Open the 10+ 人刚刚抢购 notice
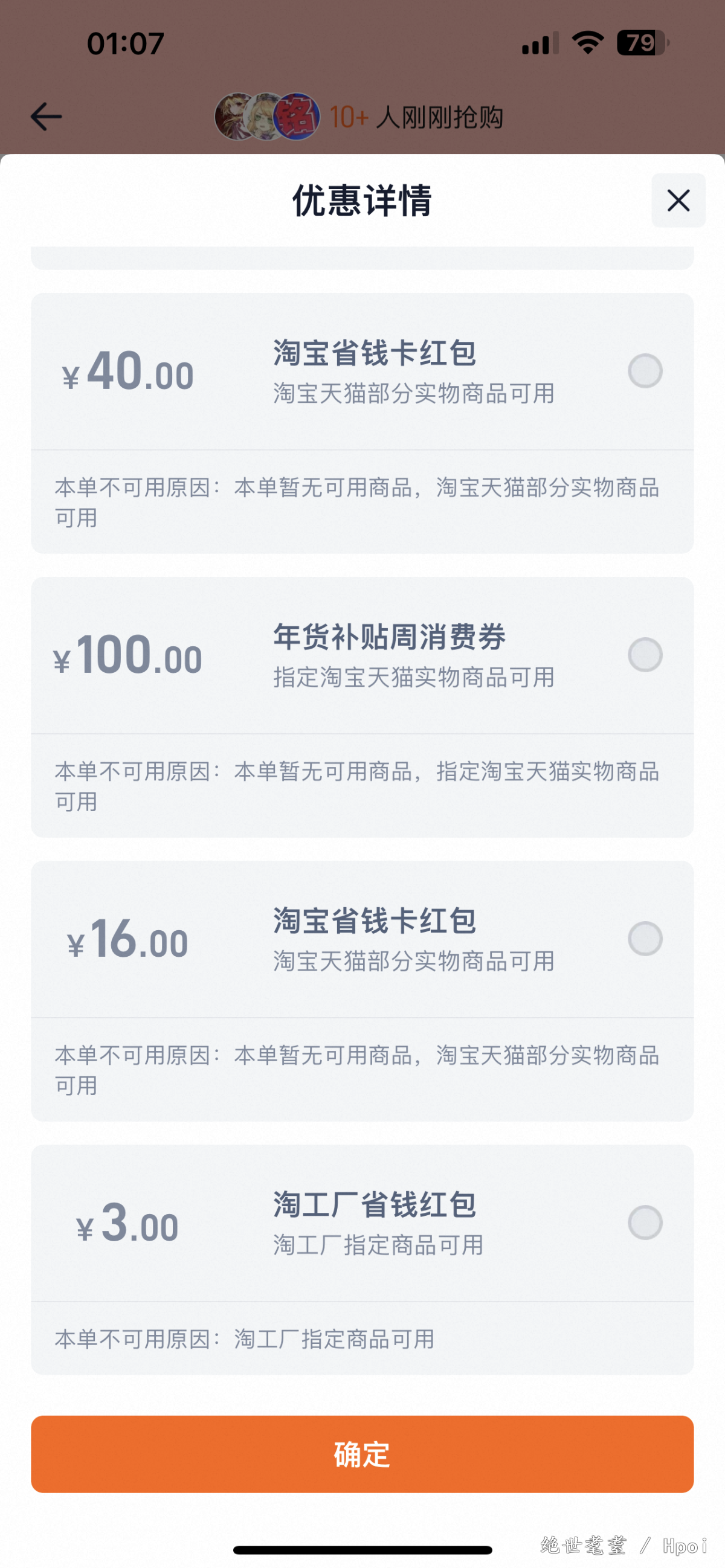This screenshot has height=1568, width=725. [416, 117]
